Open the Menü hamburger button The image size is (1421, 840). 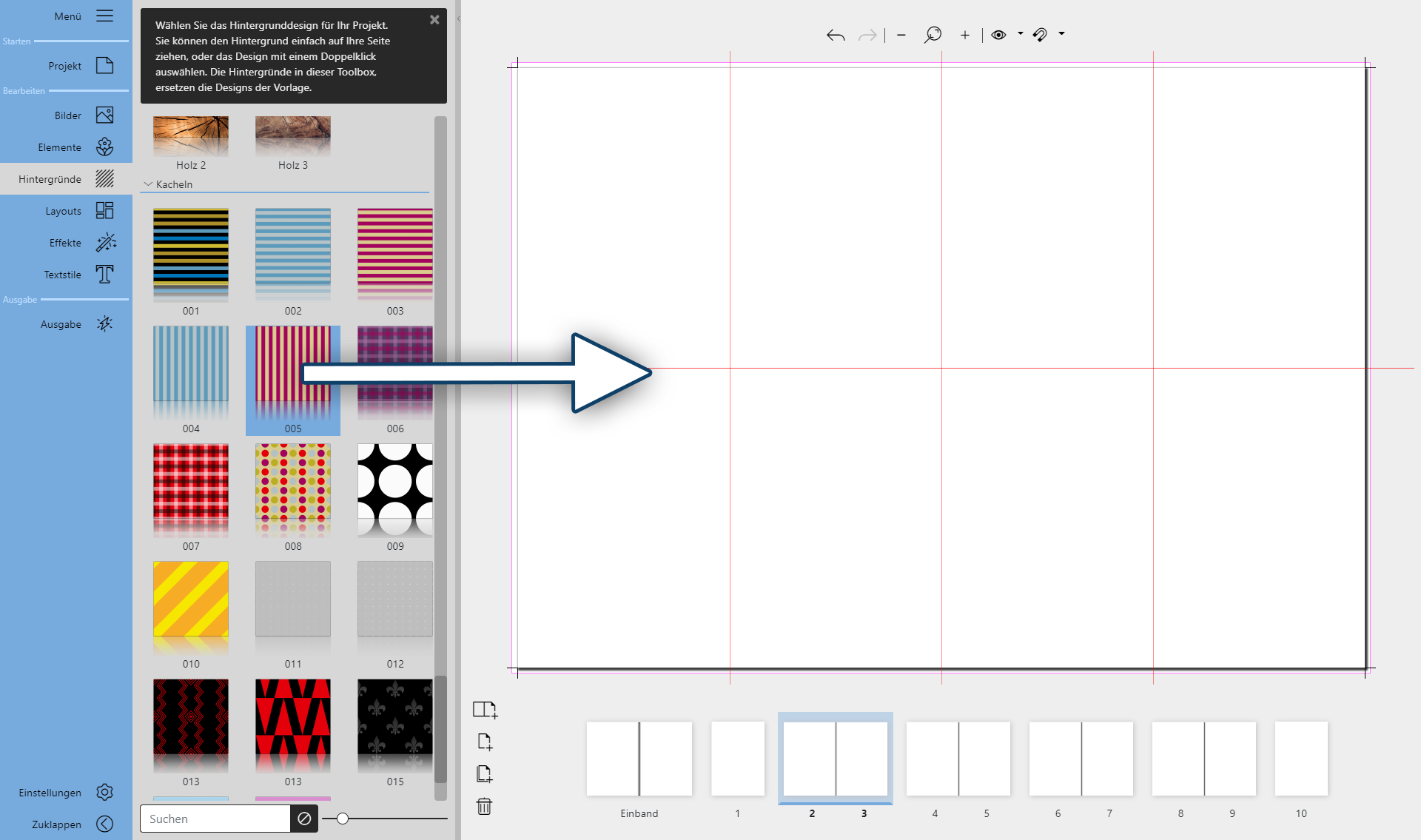point(104,16)
